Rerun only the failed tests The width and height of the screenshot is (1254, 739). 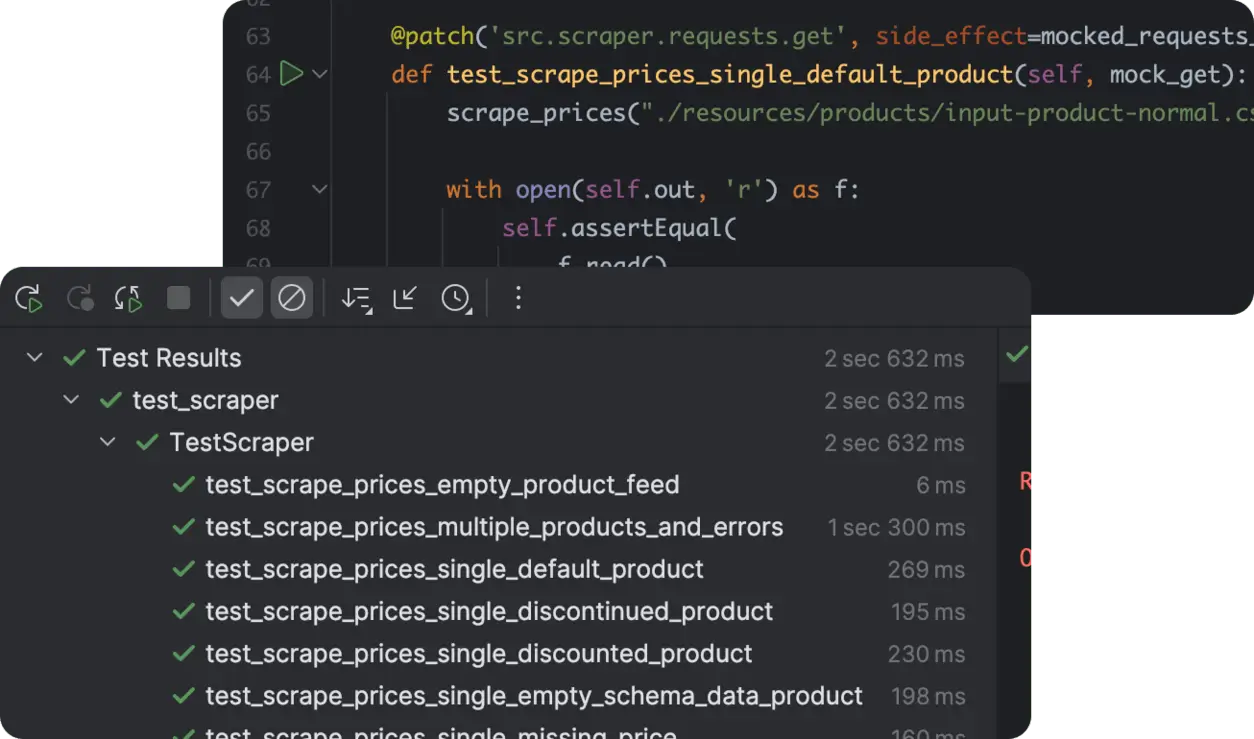(80, 297)
